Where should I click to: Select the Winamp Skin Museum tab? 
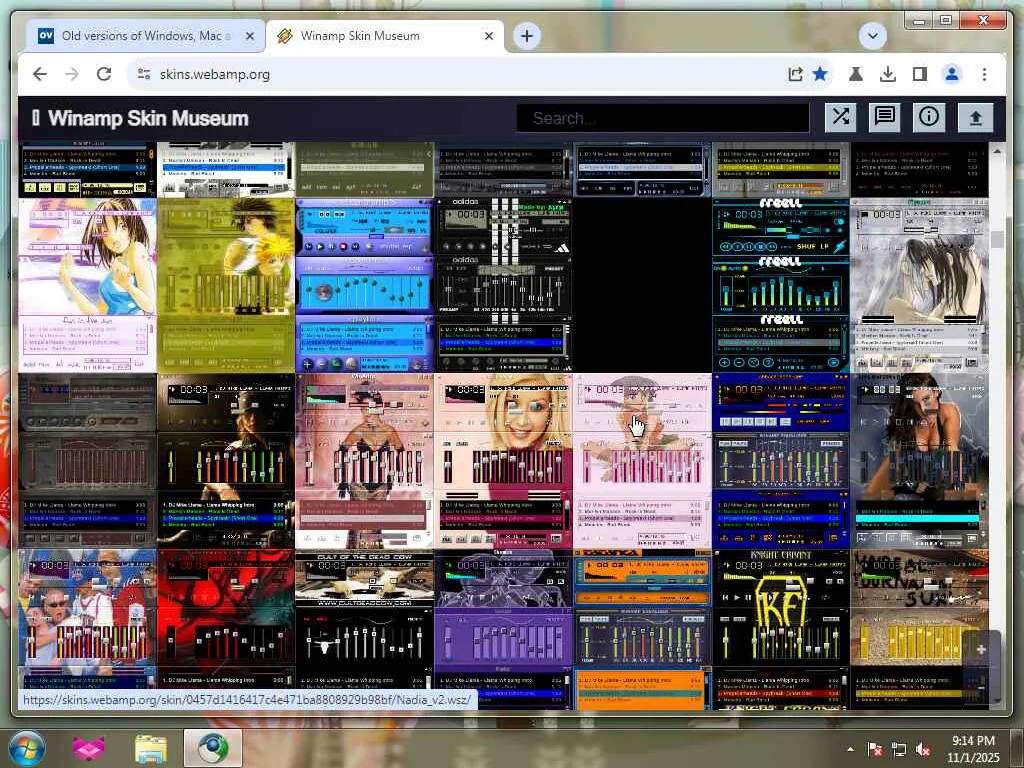click(x=385, y=36)
